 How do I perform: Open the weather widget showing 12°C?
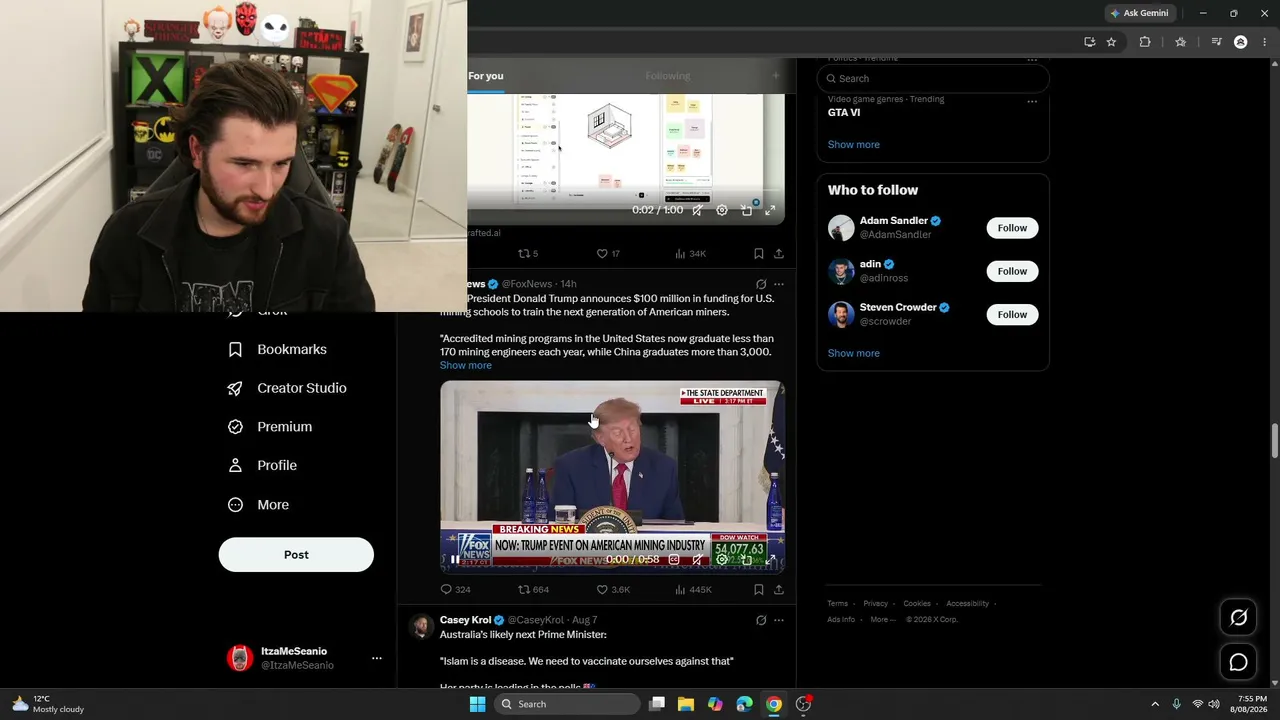point(47,704)
